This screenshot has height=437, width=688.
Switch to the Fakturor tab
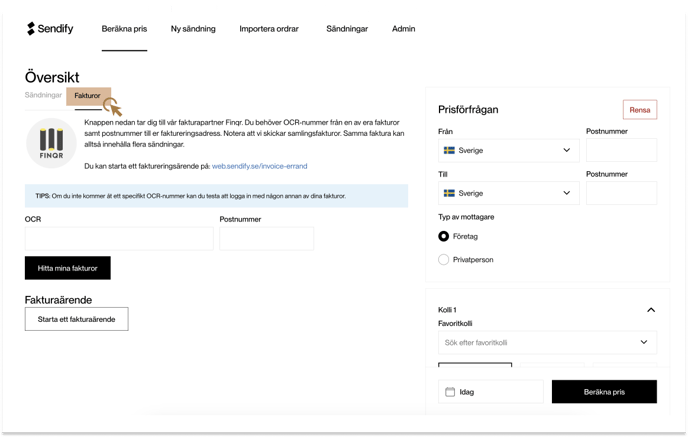point(87,95)
